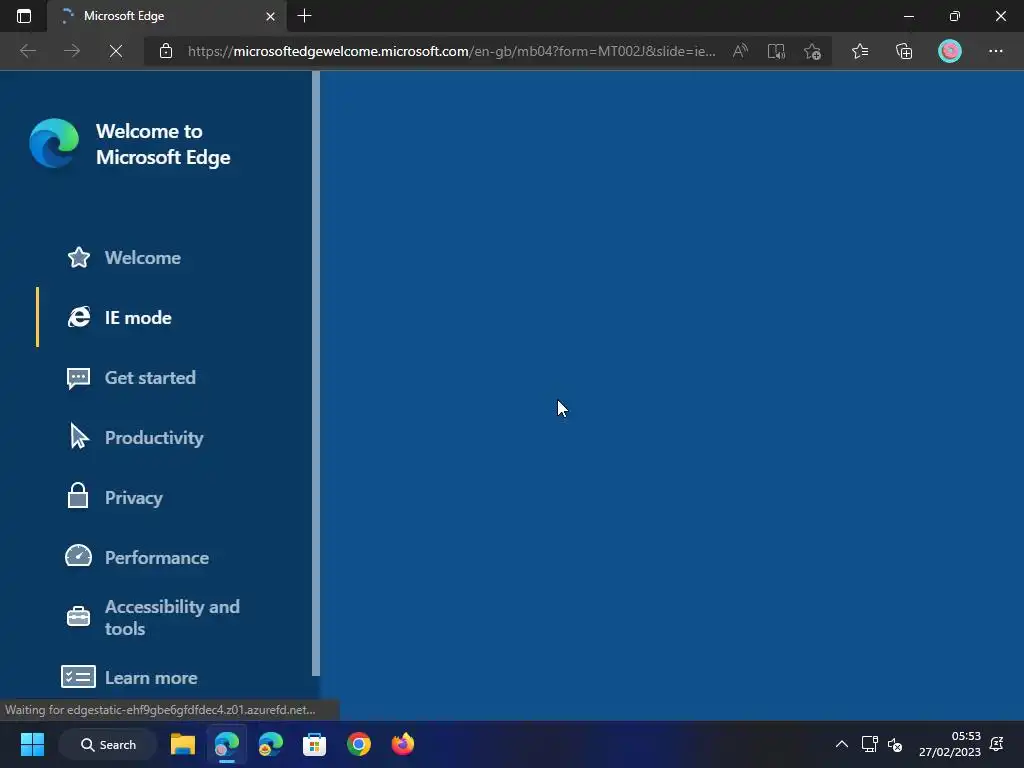The width and height of the screenshot is (1024, 768).
Task: Open File Explorer from taskbar
Action: point(183,744)
